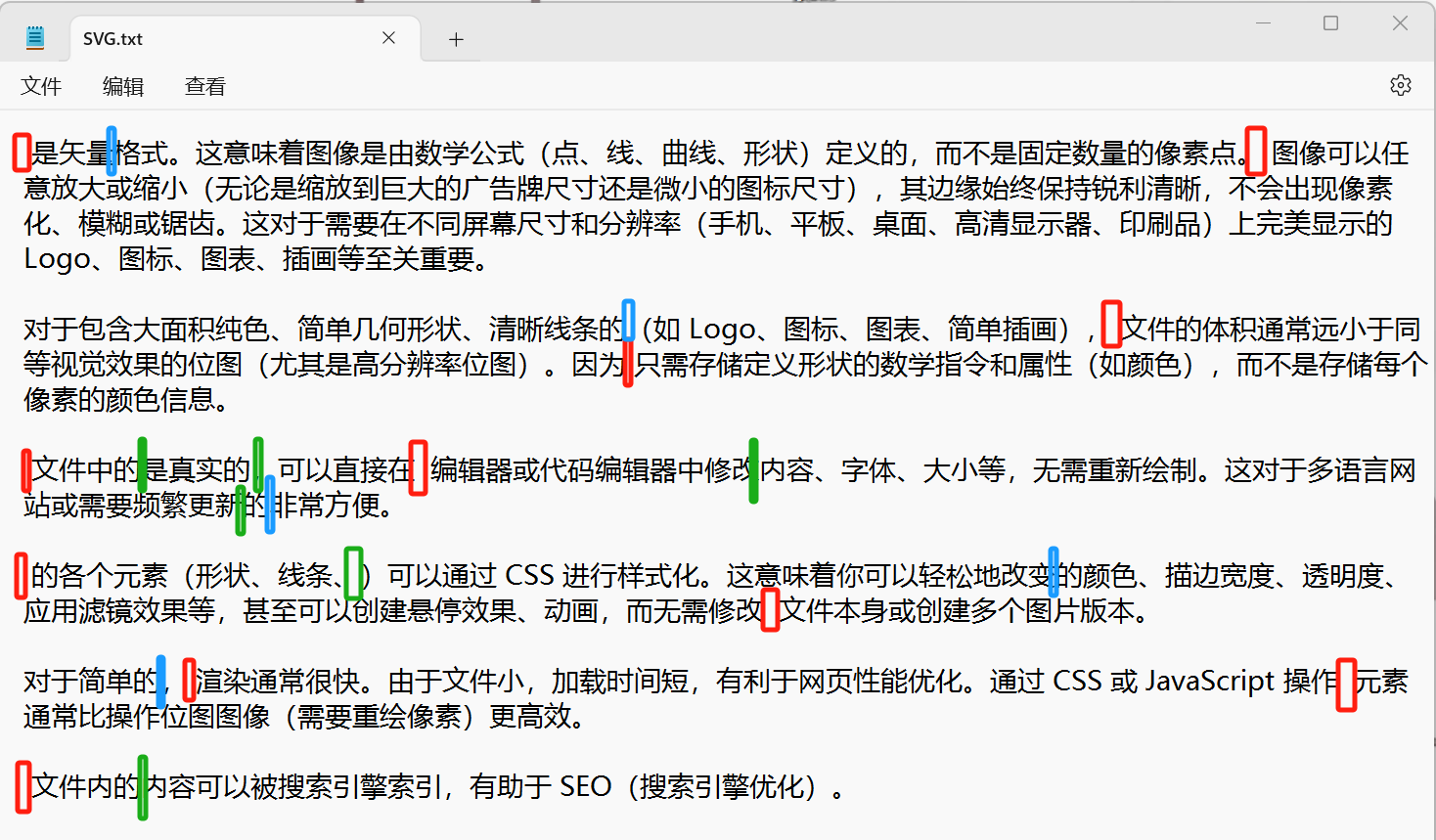Open the Notepad settings gear
This screenshot has height=840, width=1436.
point(1401,85)
